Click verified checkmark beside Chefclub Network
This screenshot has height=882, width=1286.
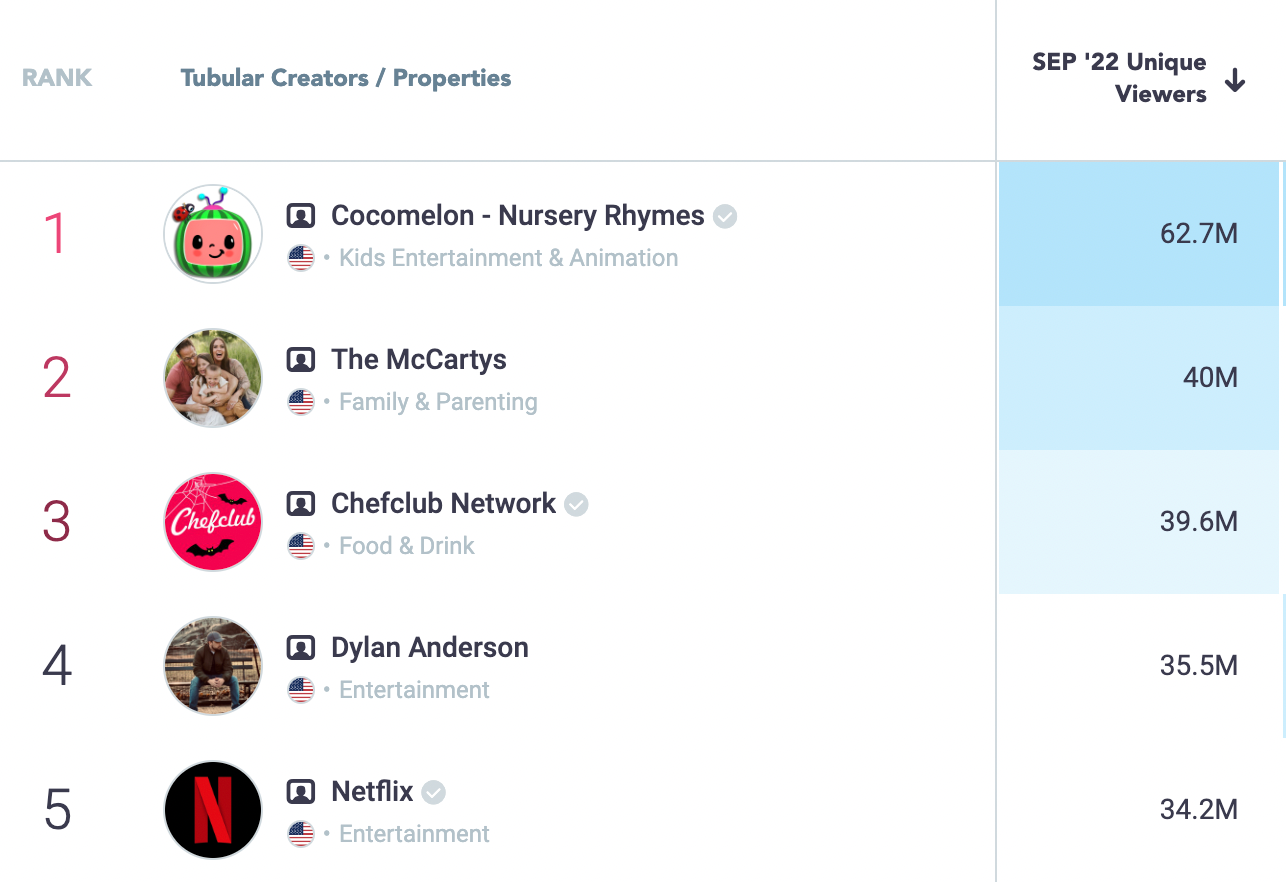click(576, 504)
